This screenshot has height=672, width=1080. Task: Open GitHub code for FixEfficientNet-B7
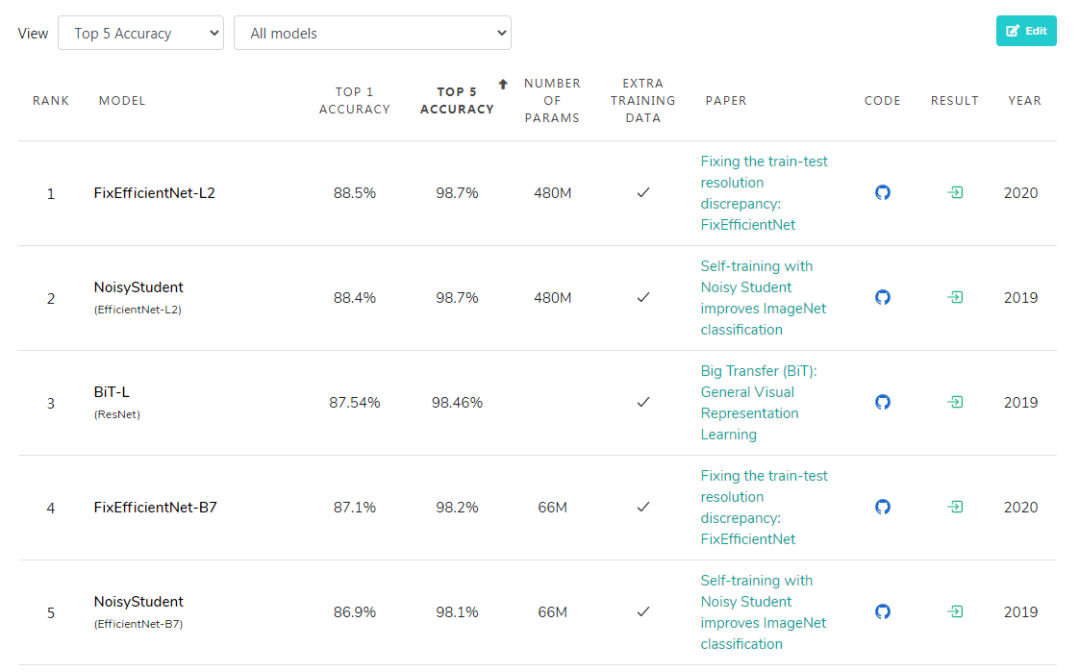tap(882, 507)
